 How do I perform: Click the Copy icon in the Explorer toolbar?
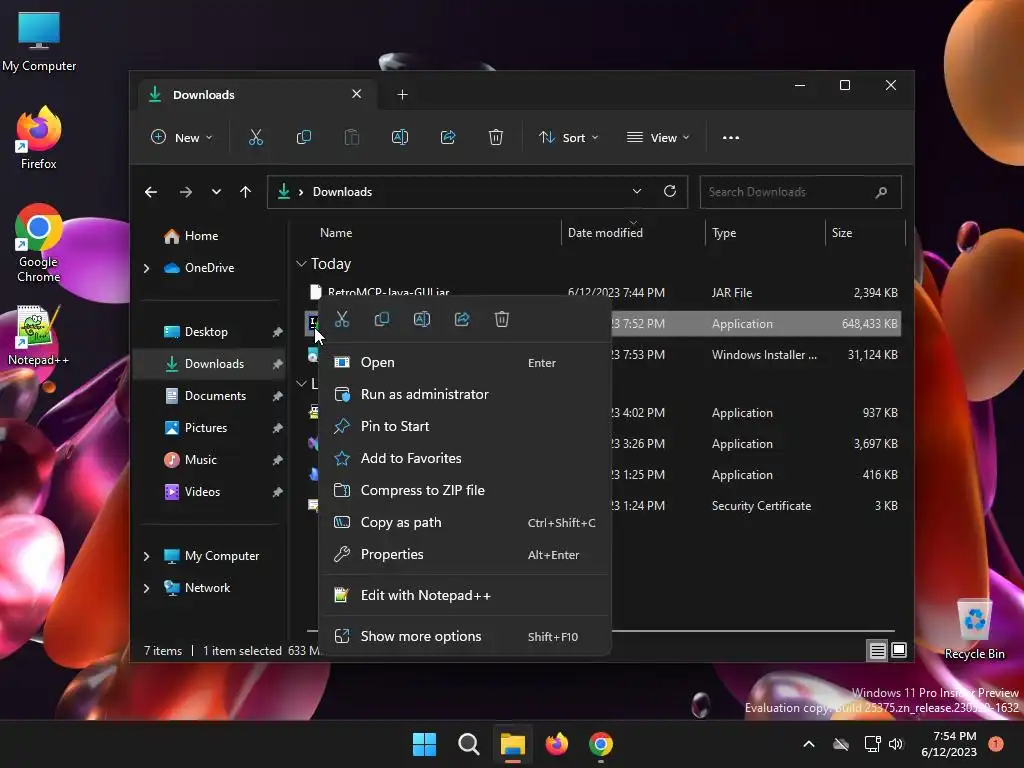coord(304,138)
